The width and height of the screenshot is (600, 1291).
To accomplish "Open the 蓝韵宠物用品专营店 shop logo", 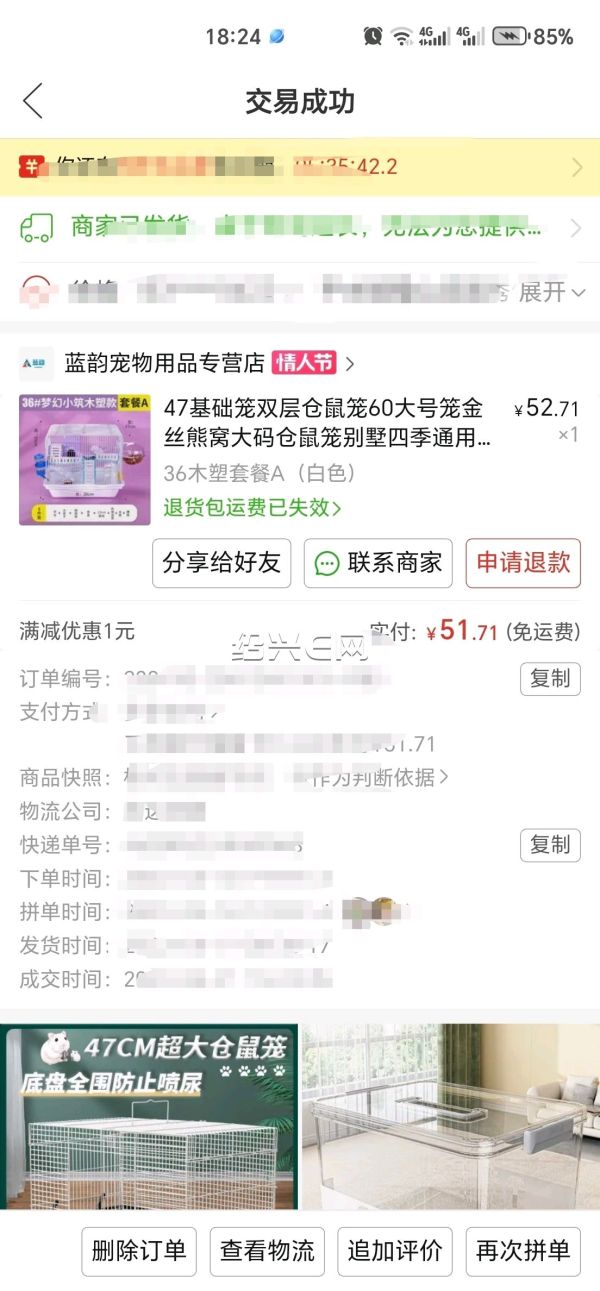I will coord(37,362).
